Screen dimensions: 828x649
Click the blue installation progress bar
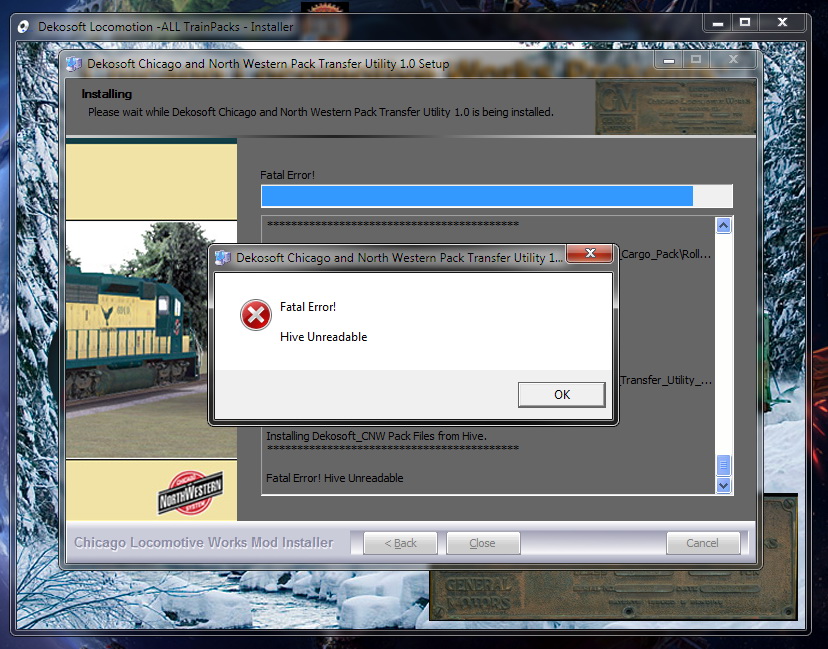pyautogui.click(x=496, y=196)
